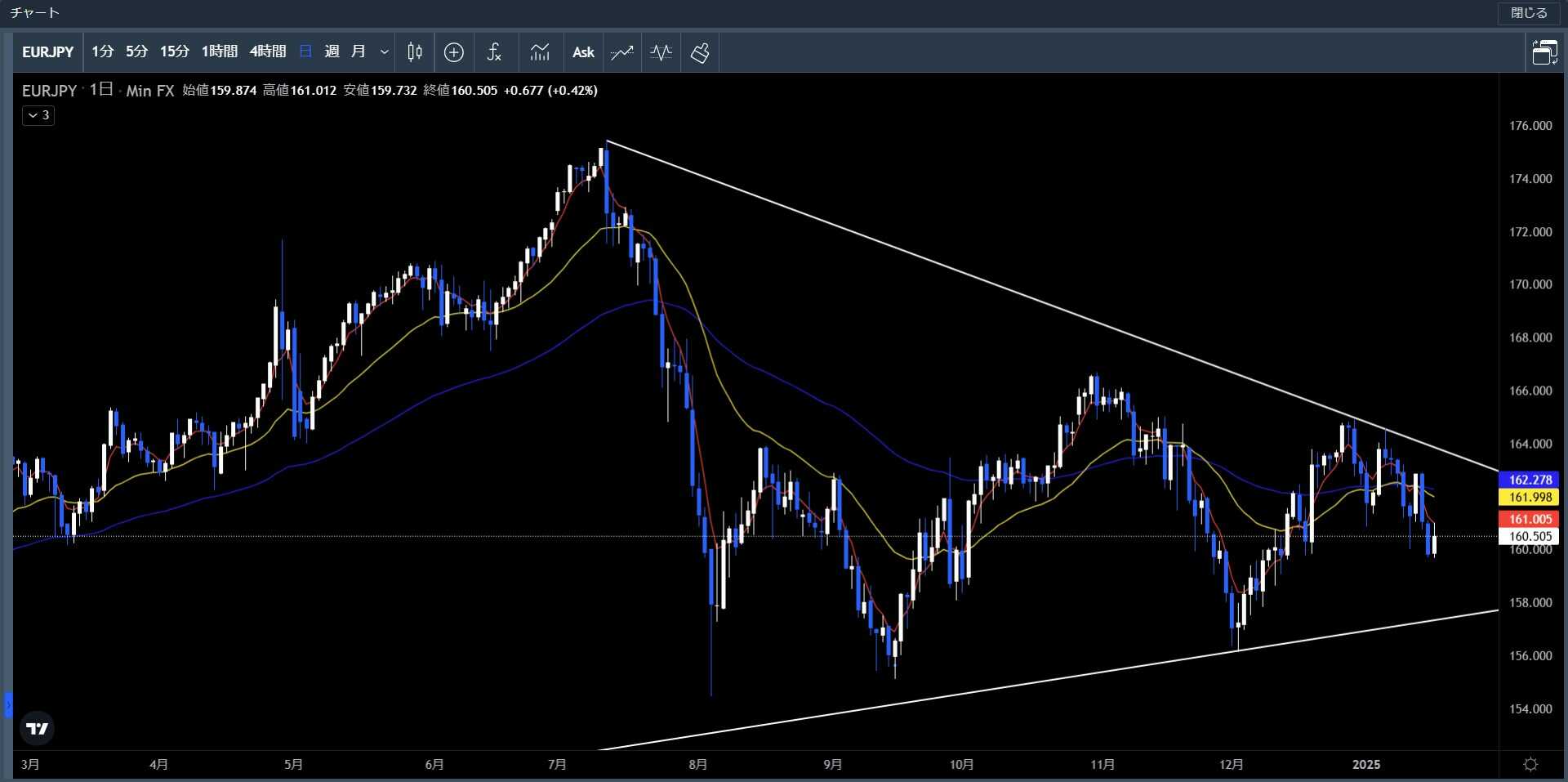Click the compare/add symbol plus icon
Image resolution: width=1568 pixels, height=782 pixels.
coord(454,52)
